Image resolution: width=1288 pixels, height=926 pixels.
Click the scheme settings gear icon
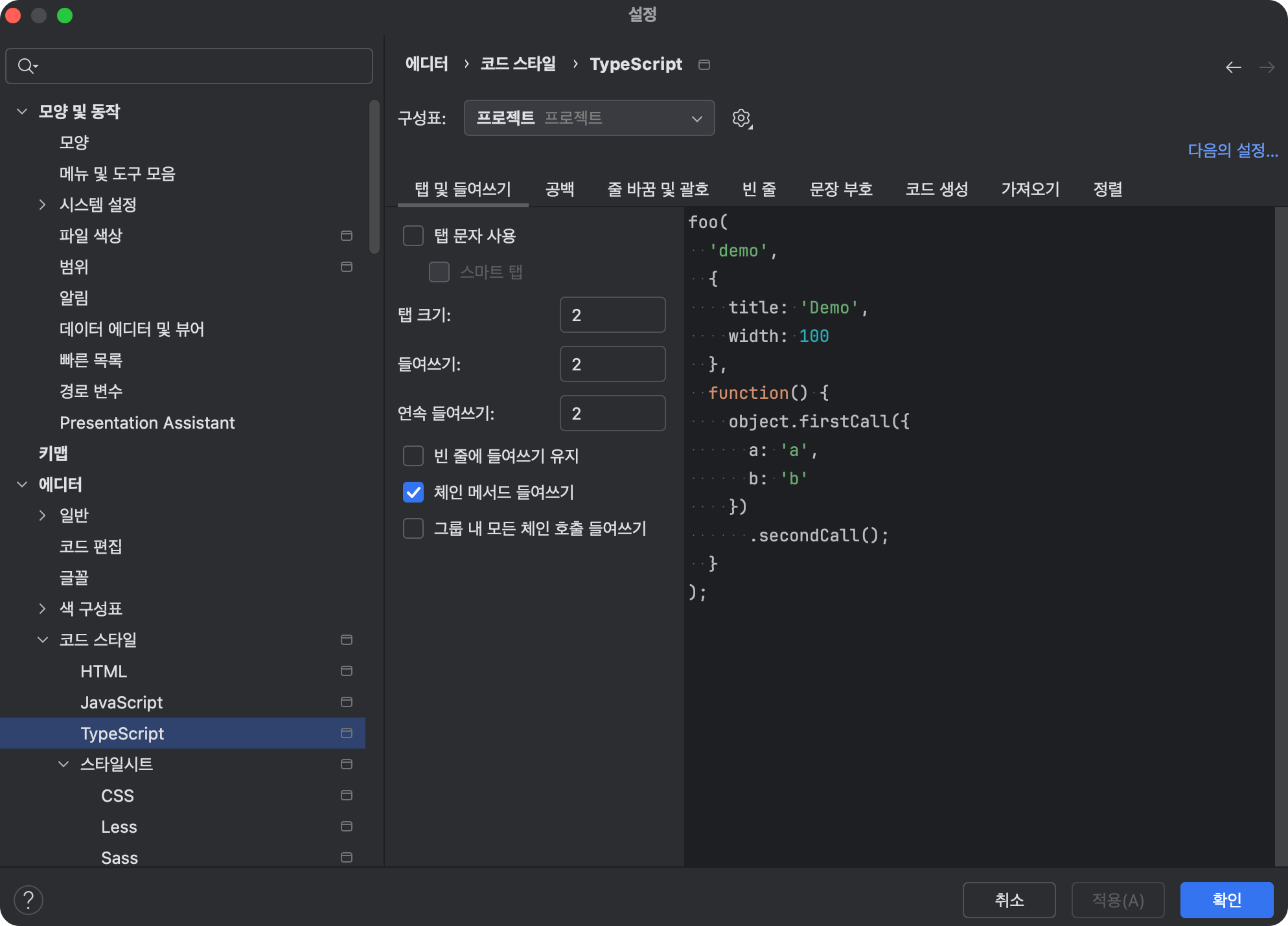point(742,119)
